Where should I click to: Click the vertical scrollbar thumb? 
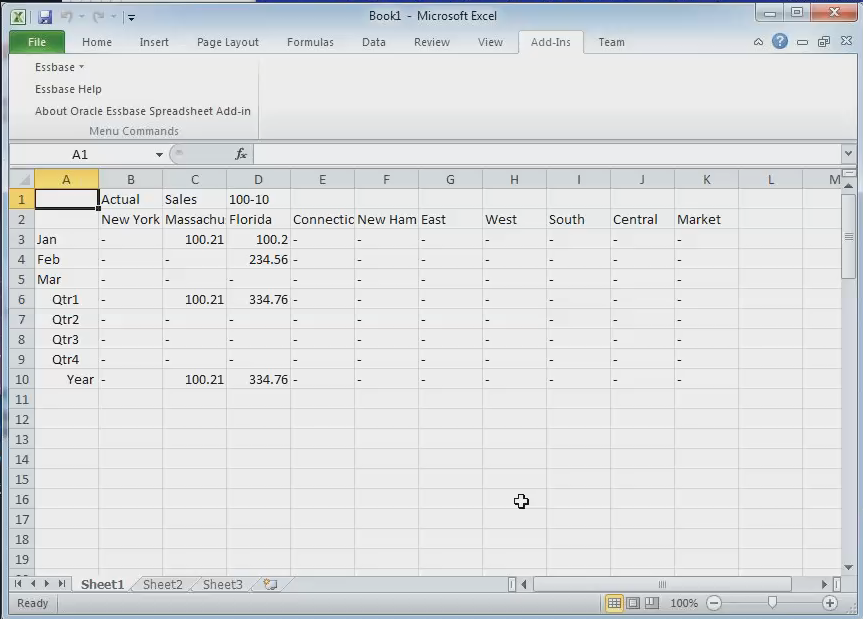pos(848,237)
